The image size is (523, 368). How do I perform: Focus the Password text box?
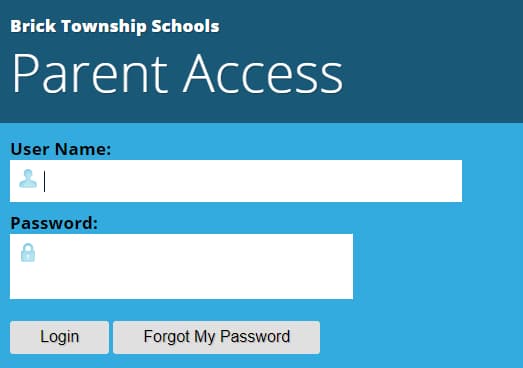181,267
